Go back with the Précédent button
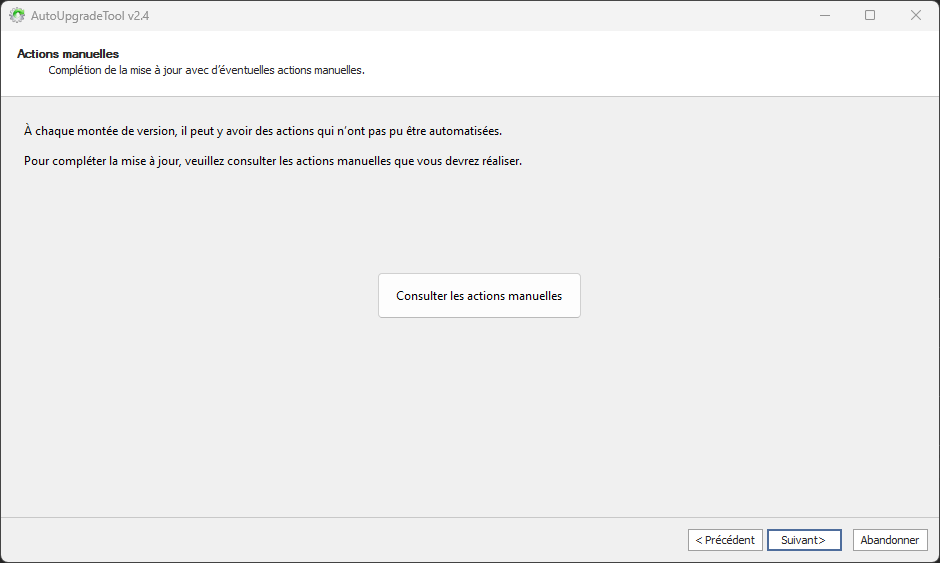This screenshot has width=940, height=563. (x=725, y=540)
